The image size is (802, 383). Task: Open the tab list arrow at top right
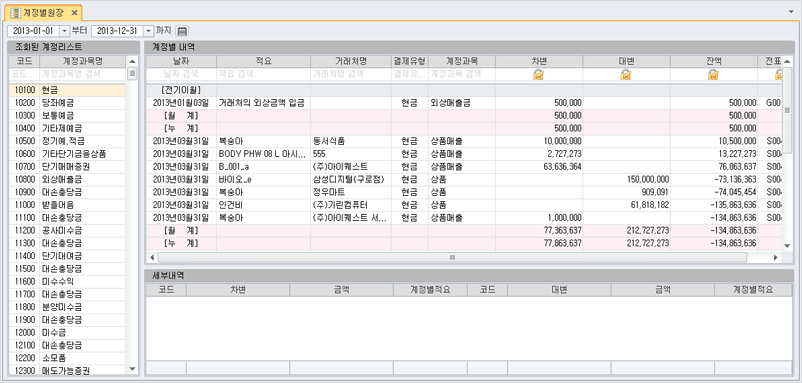[792, 11]
